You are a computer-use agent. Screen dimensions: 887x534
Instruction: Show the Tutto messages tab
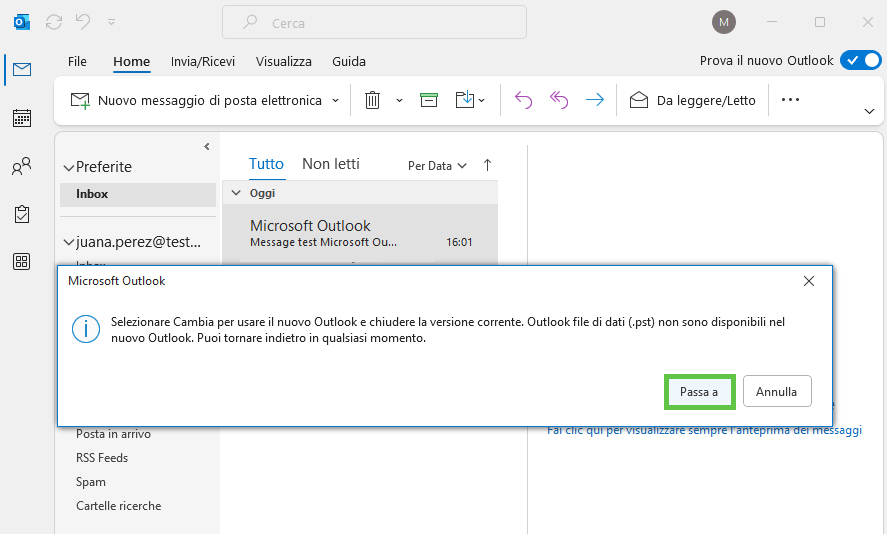266,164
